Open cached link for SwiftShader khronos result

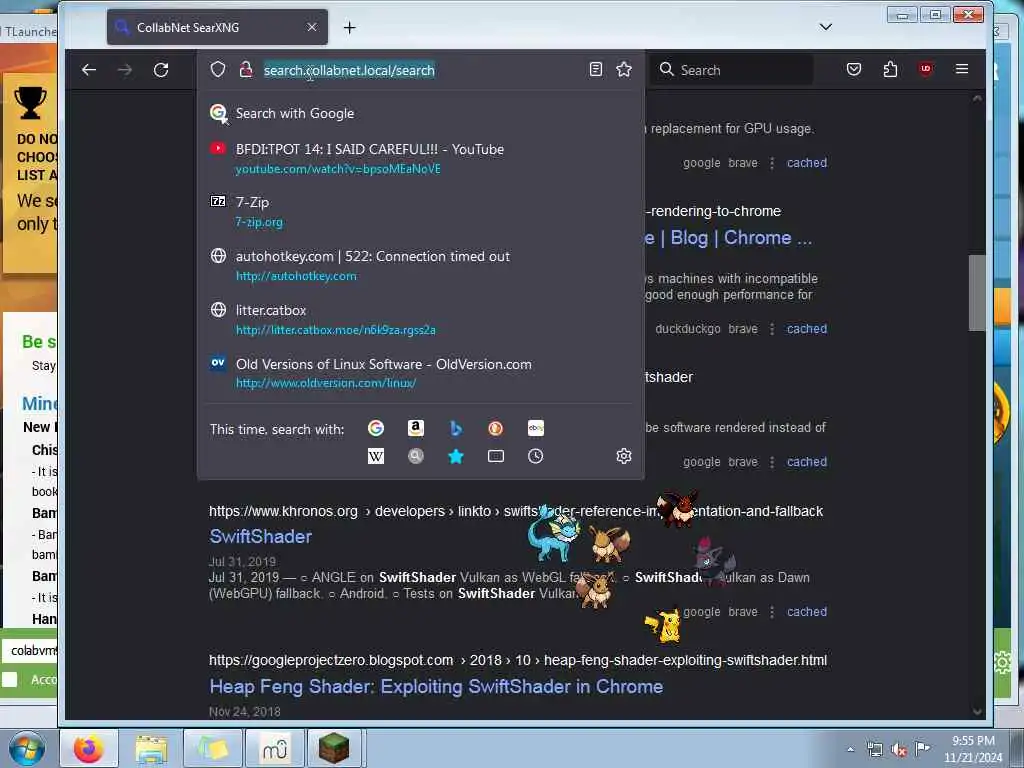(807, 612)
